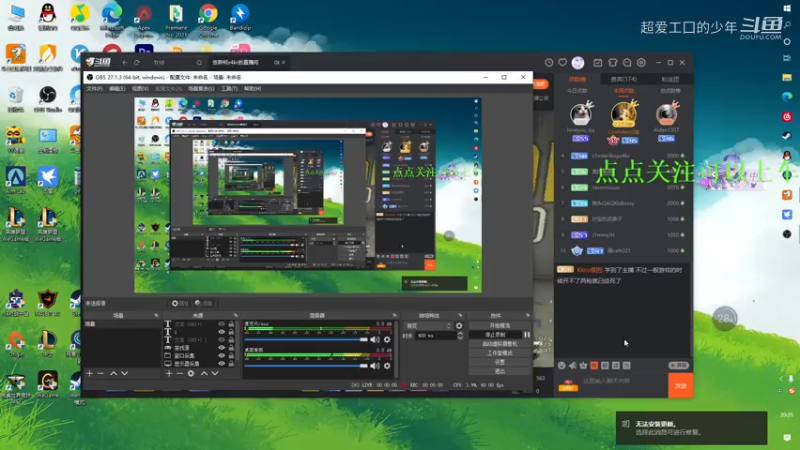Select 今日贡献 ranking sub-tab

[x=577, y=91]
